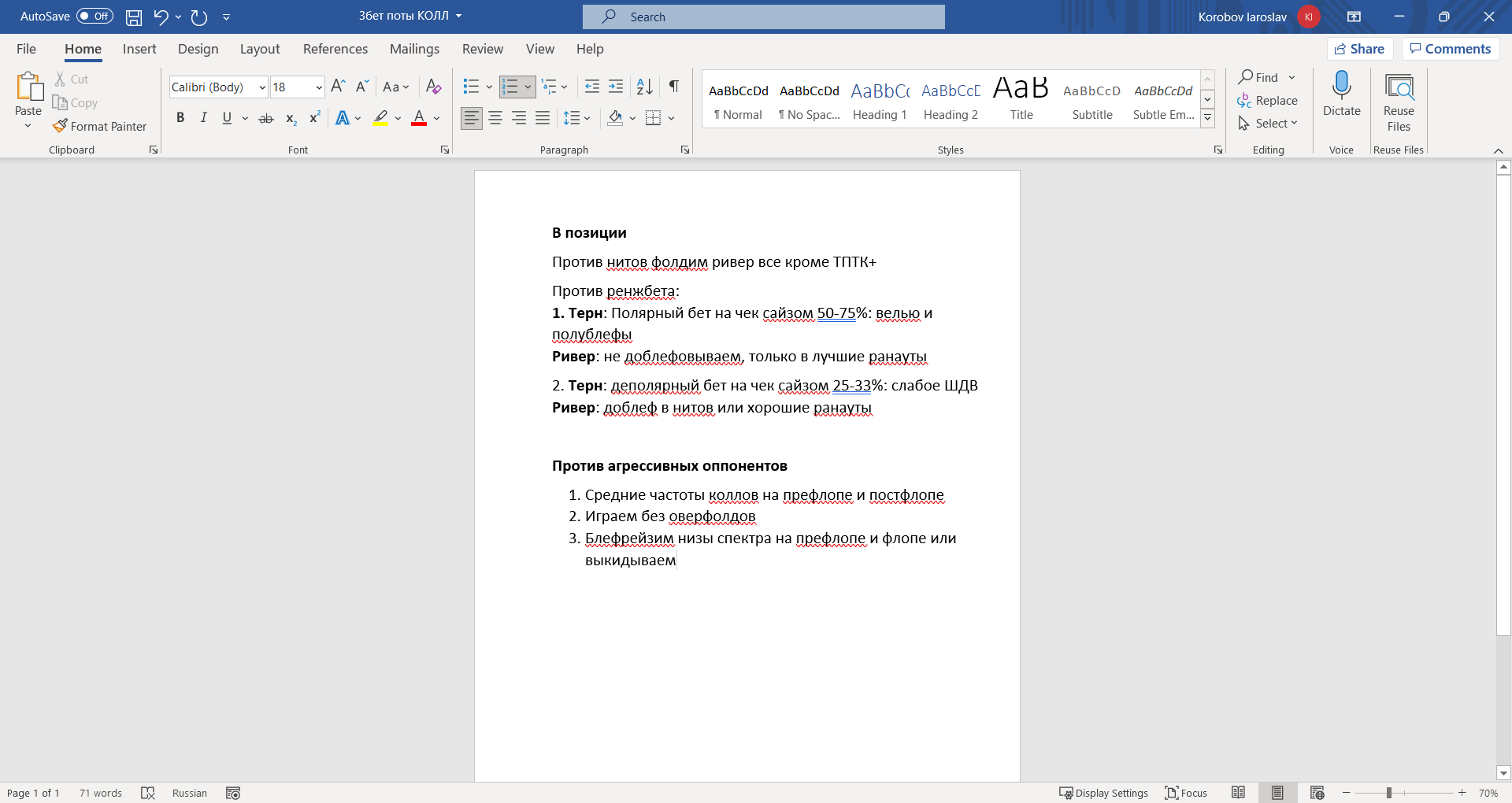Screen dimensions: 1512x803
Task: Sort the selected text alphabetically
Action: click(644, 87)
